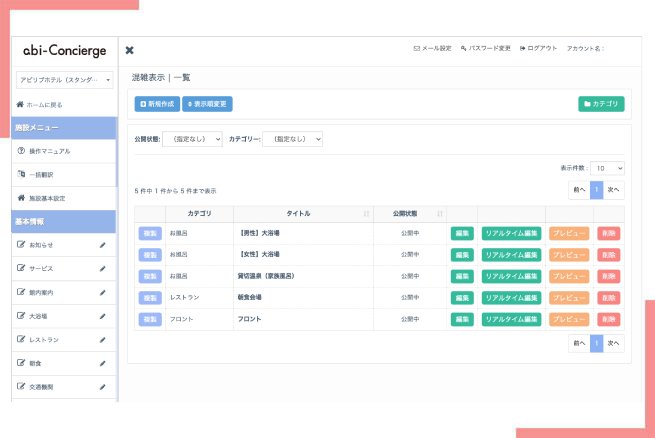
Task: Change the 表示件数 page size dropdown
Action: (x=607, y=168)
